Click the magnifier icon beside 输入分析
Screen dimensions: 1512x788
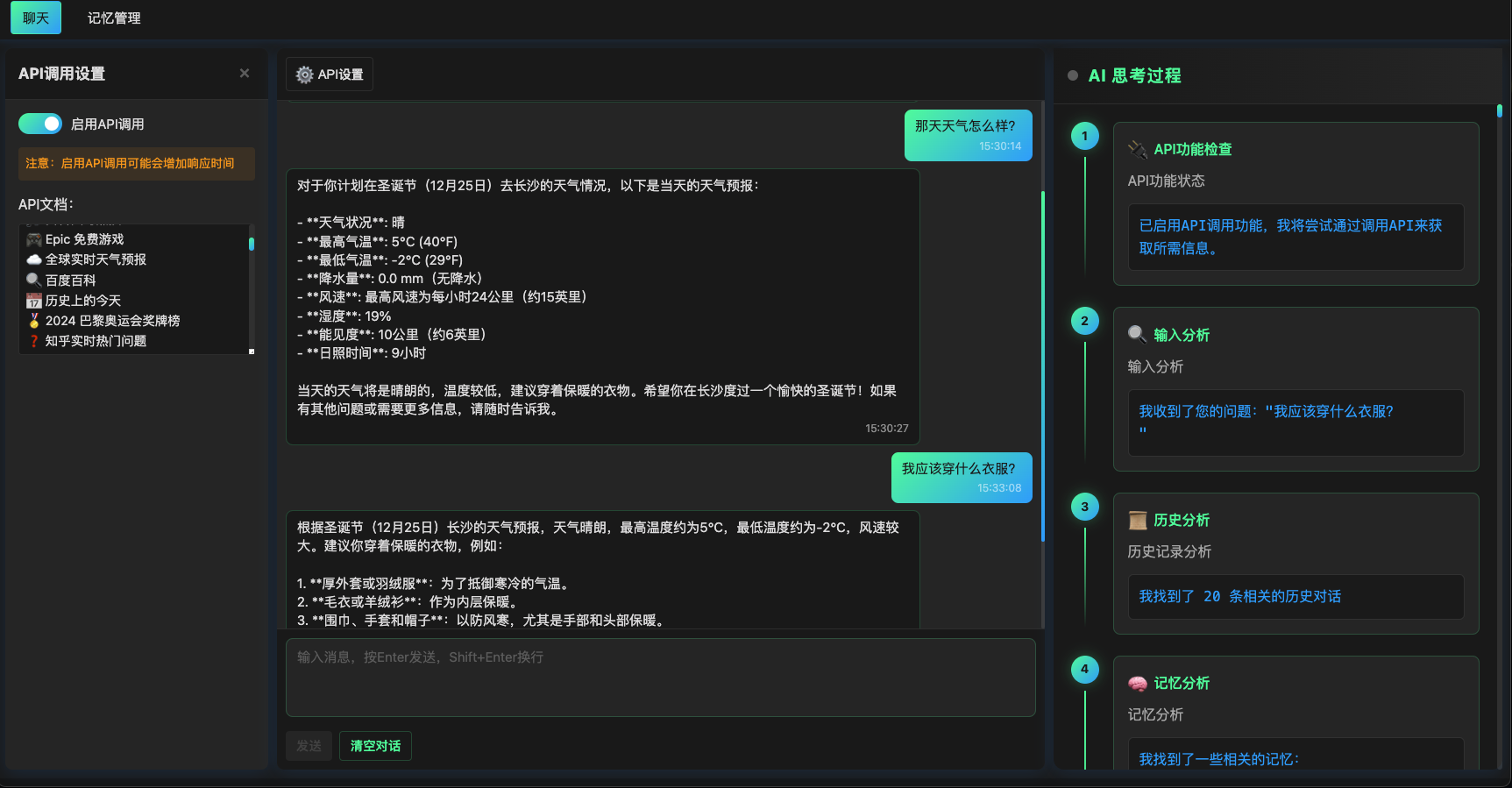(1138, 335)
